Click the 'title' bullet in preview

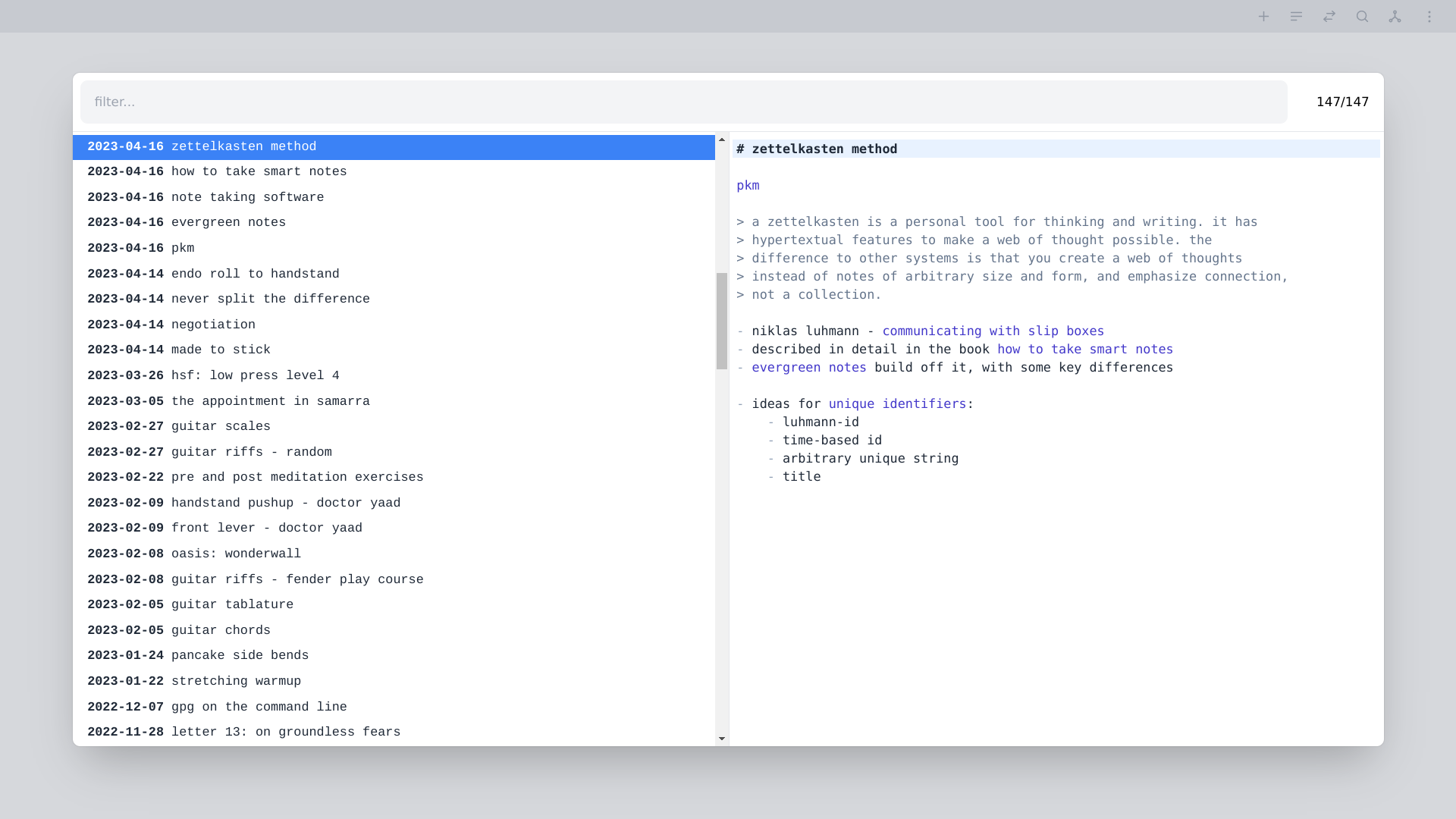(x=802, y=476)
